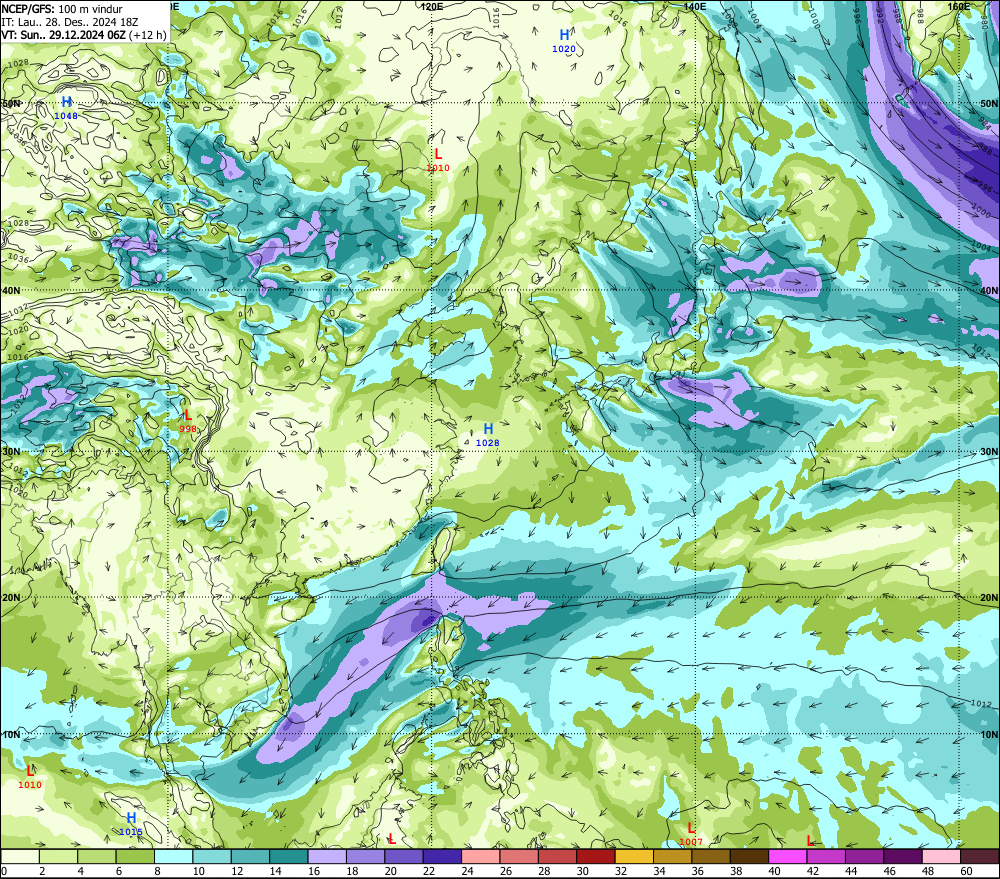The width and height of the screenshot is (1000, 879).
Task: Click the valid time 'VT: Sun.. 29.12.2024 06Z'
Action: pos(63,35)
